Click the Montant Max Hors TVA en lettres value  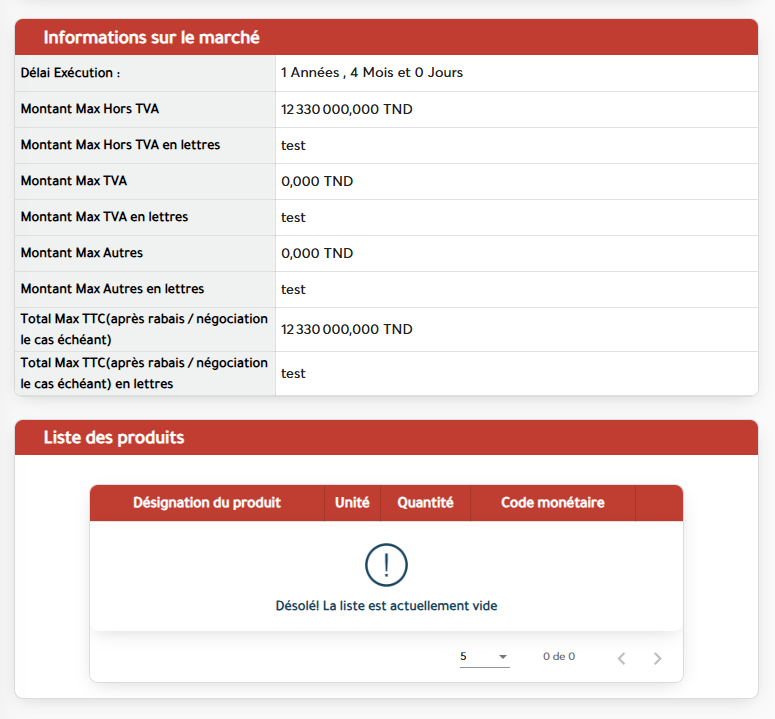[x=293, y=145]
